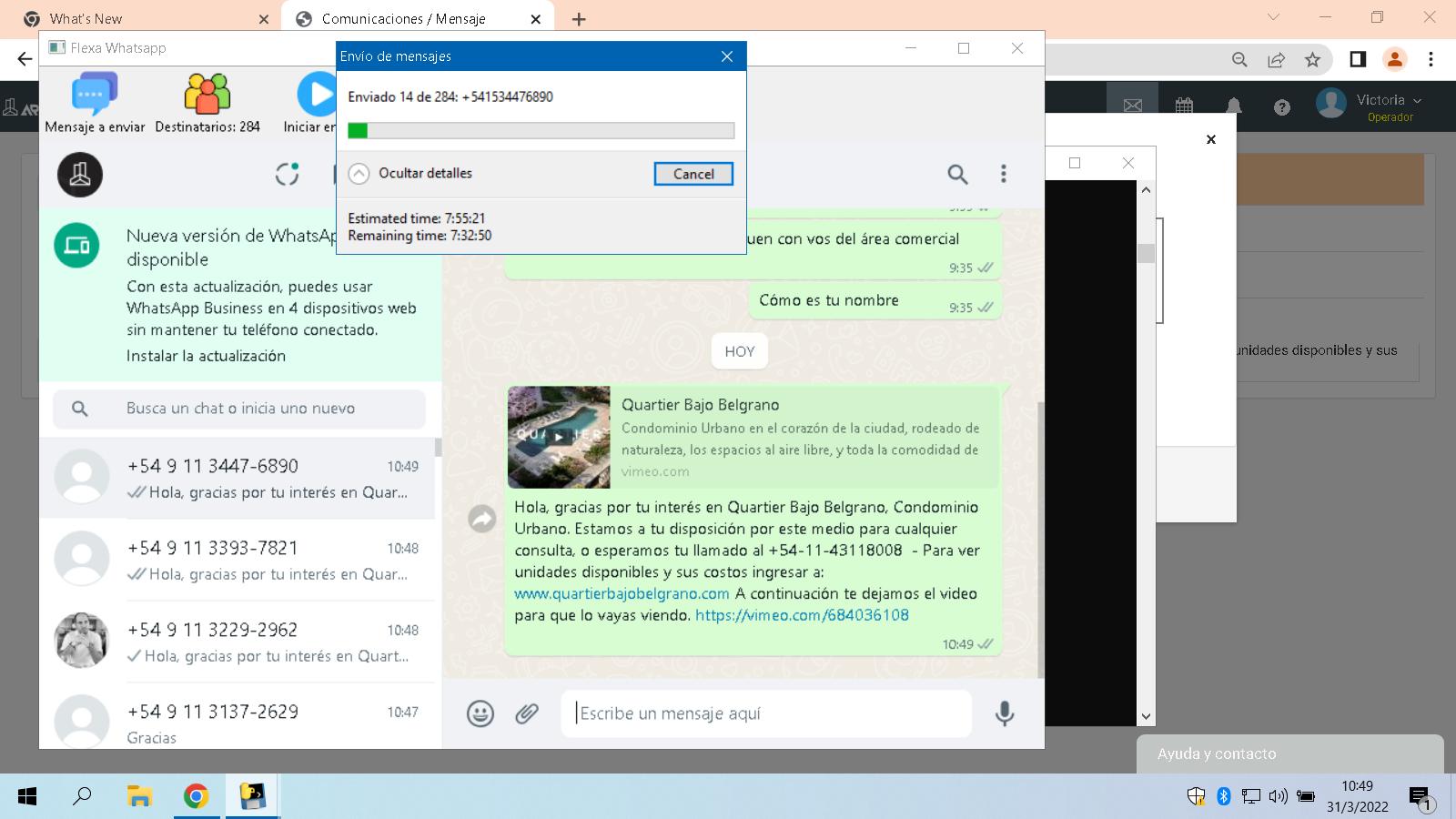Open chat +54 9 11 3393-7821

tap(237, 561)
